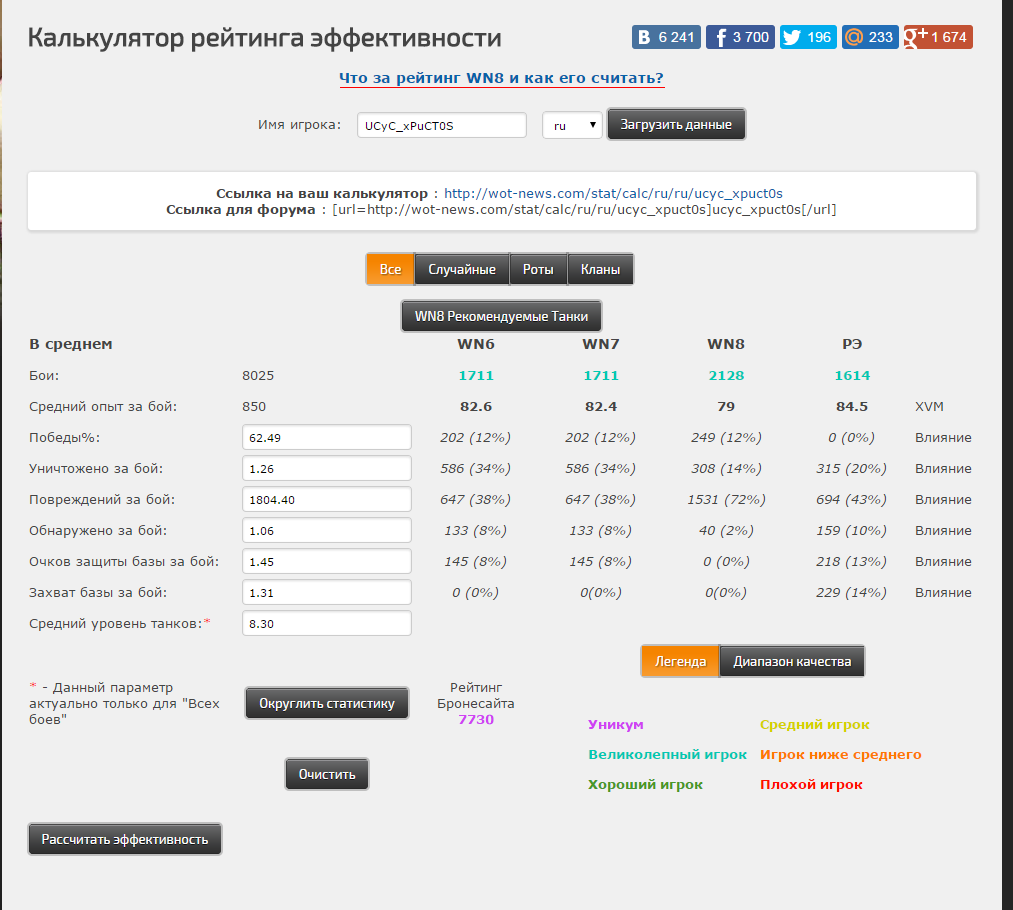
Task: Click 'Округлить статистику' button
Action: tap(327, 703)
